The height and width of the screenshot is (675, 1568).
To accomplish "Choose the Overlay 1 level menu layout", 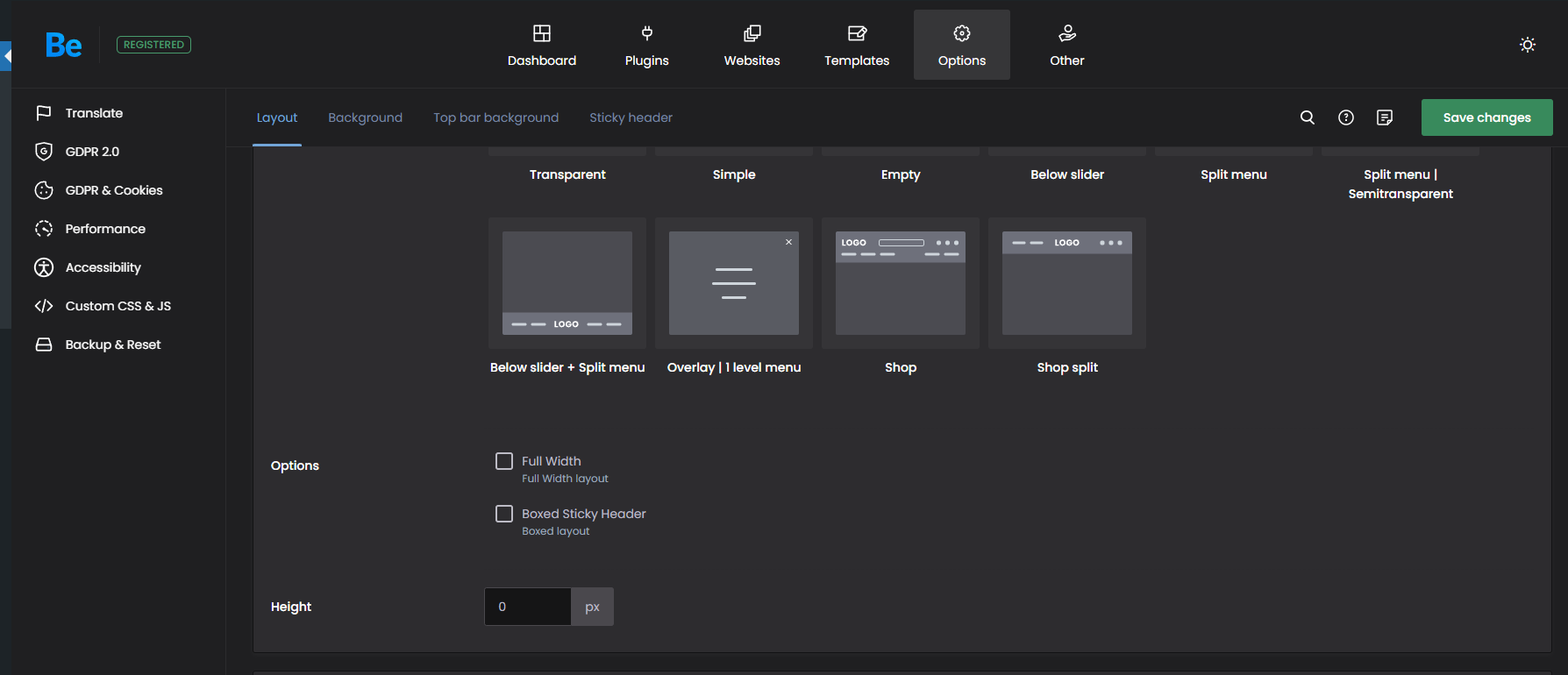I will 733,283.
